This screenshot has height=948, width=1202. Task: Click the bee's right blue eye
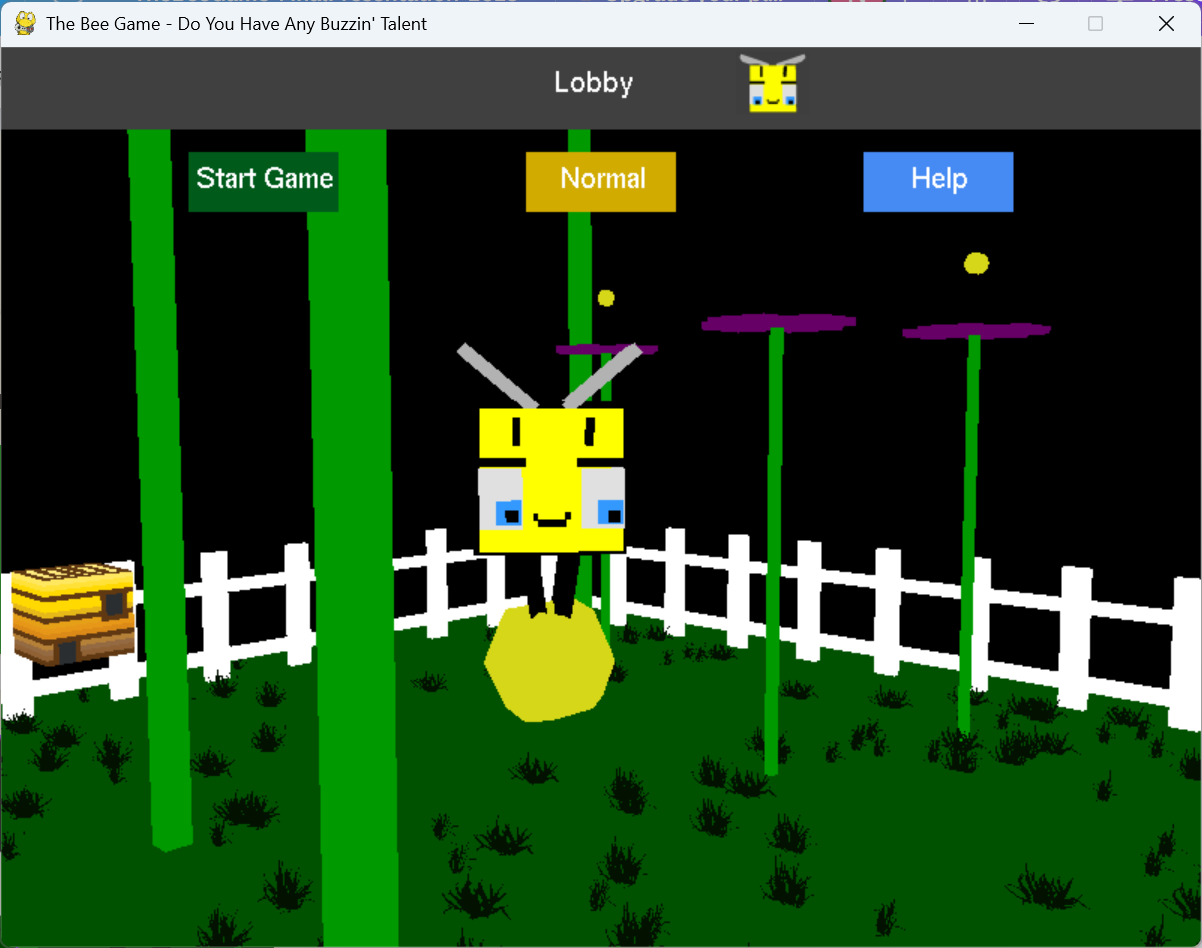[x=608, y=513]
